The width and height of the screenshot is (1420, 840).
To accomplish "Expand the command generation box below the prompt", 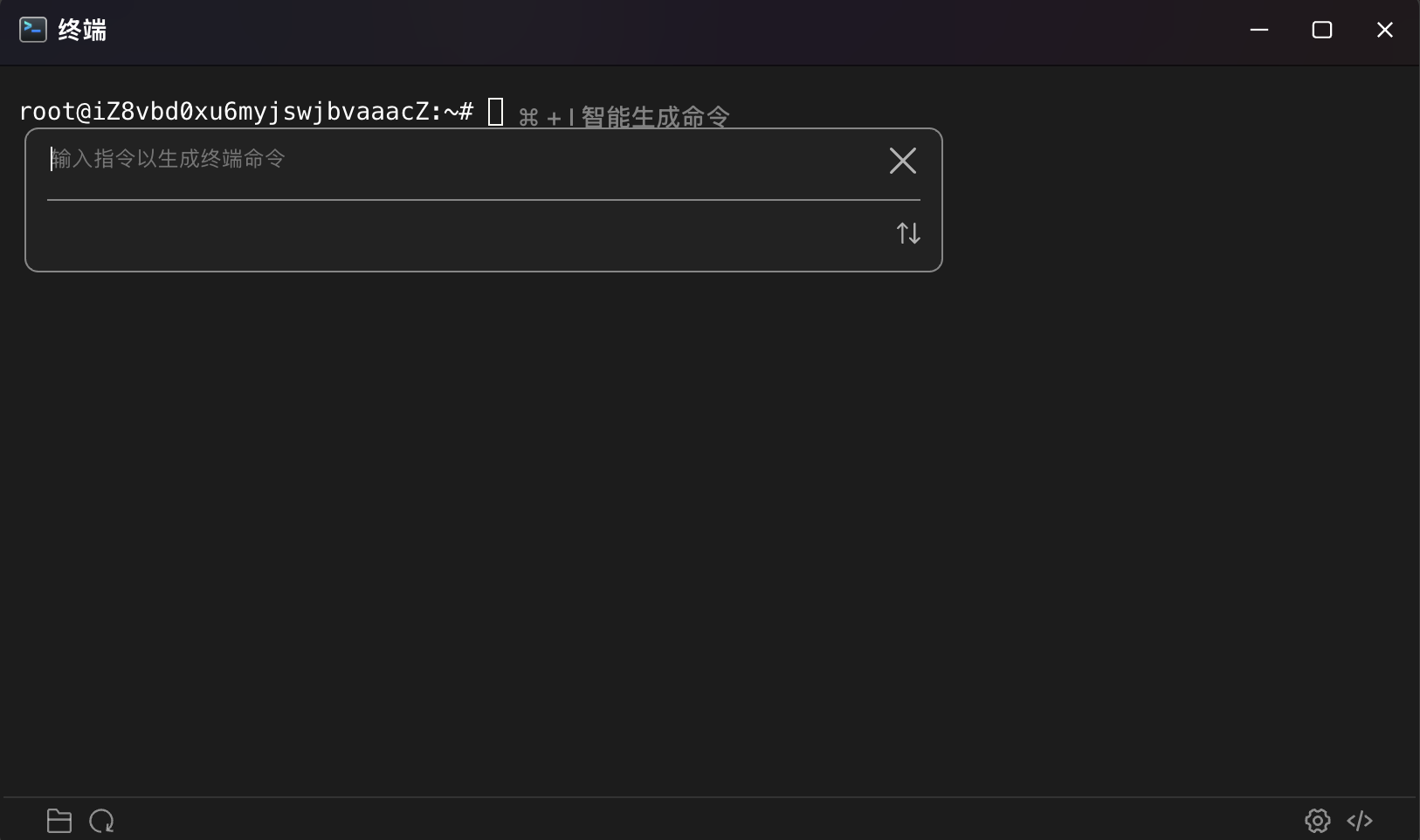I will 483,199.
